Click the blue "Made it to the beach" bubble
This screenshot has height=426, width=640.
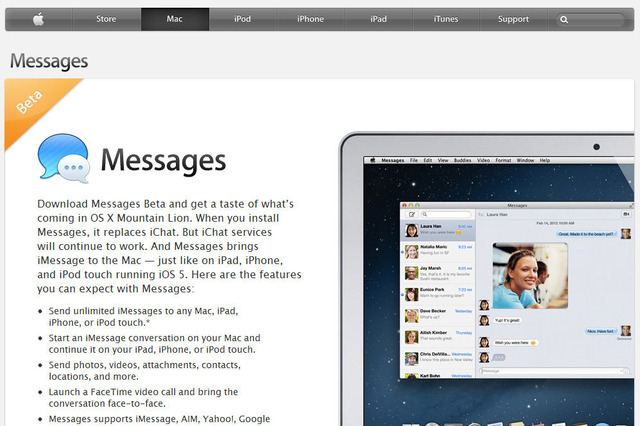[586, 234]
